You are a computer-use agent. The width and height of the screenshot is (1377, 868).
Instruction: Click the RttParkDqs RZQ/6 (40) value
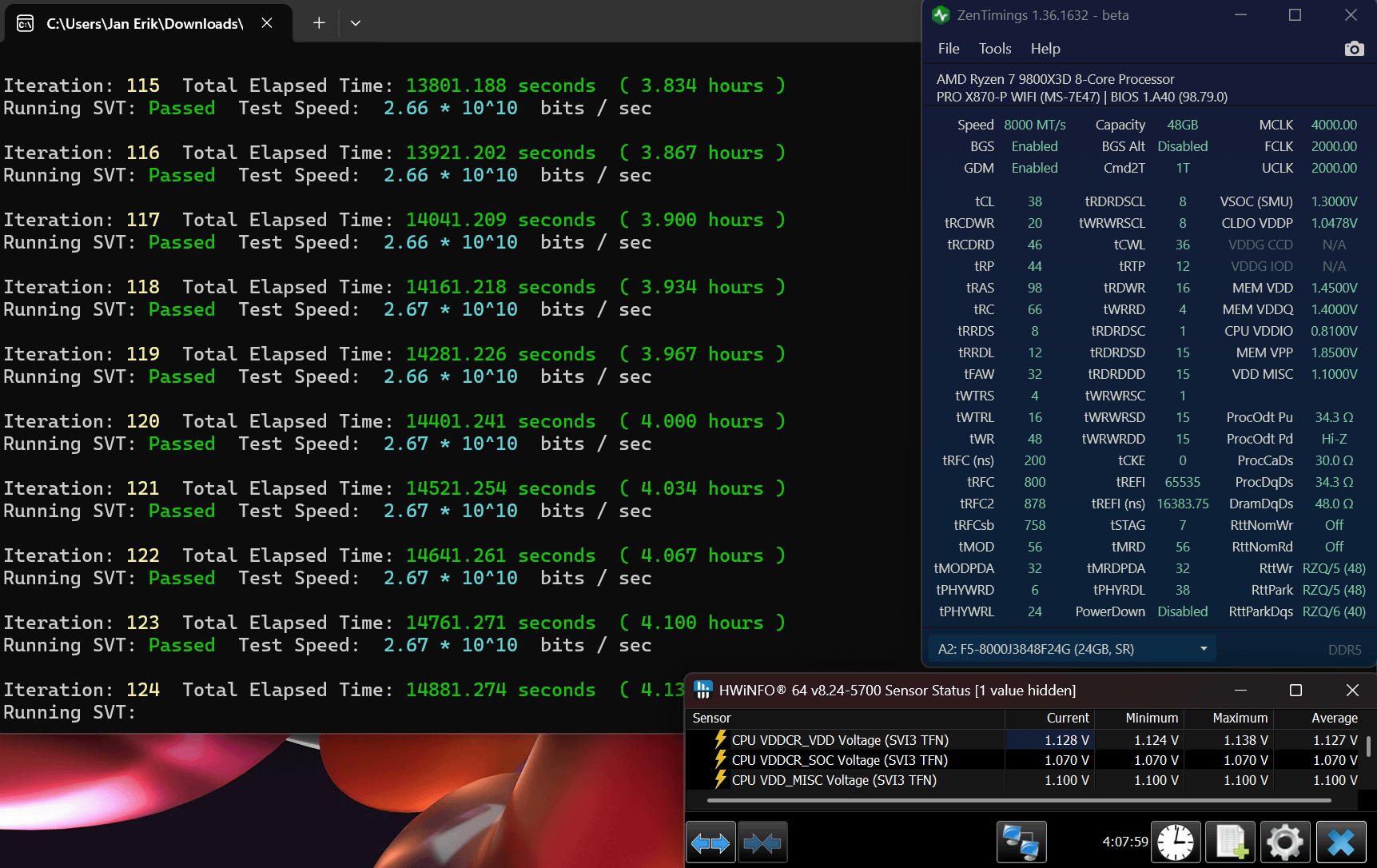pyautogui.click(x=1334, y=611)
